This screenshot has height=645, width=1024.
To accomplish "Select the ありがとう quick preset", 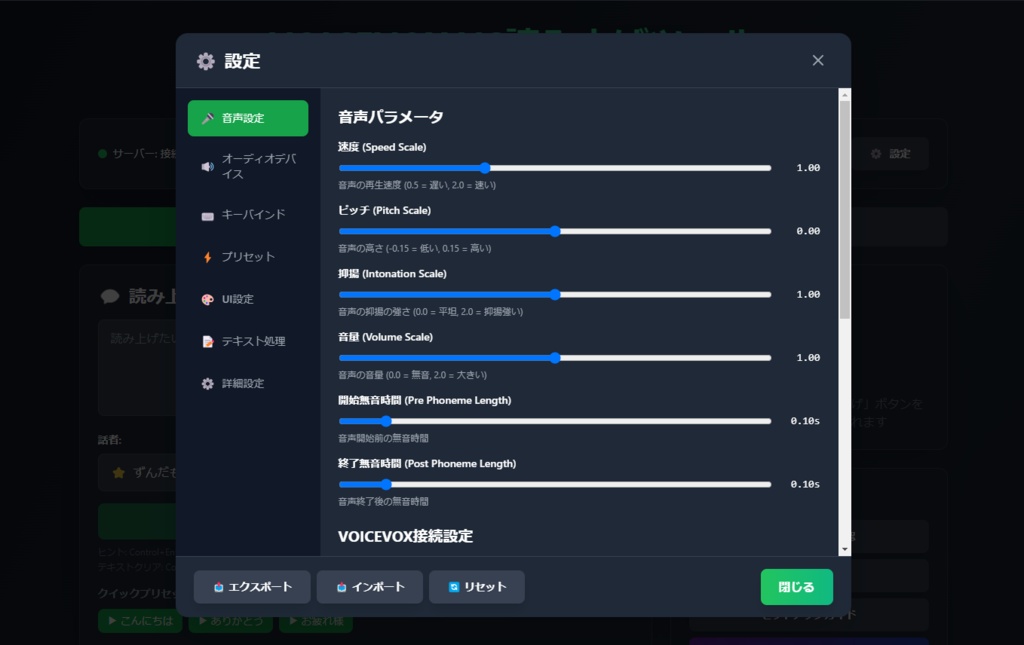I will [230, 621].
